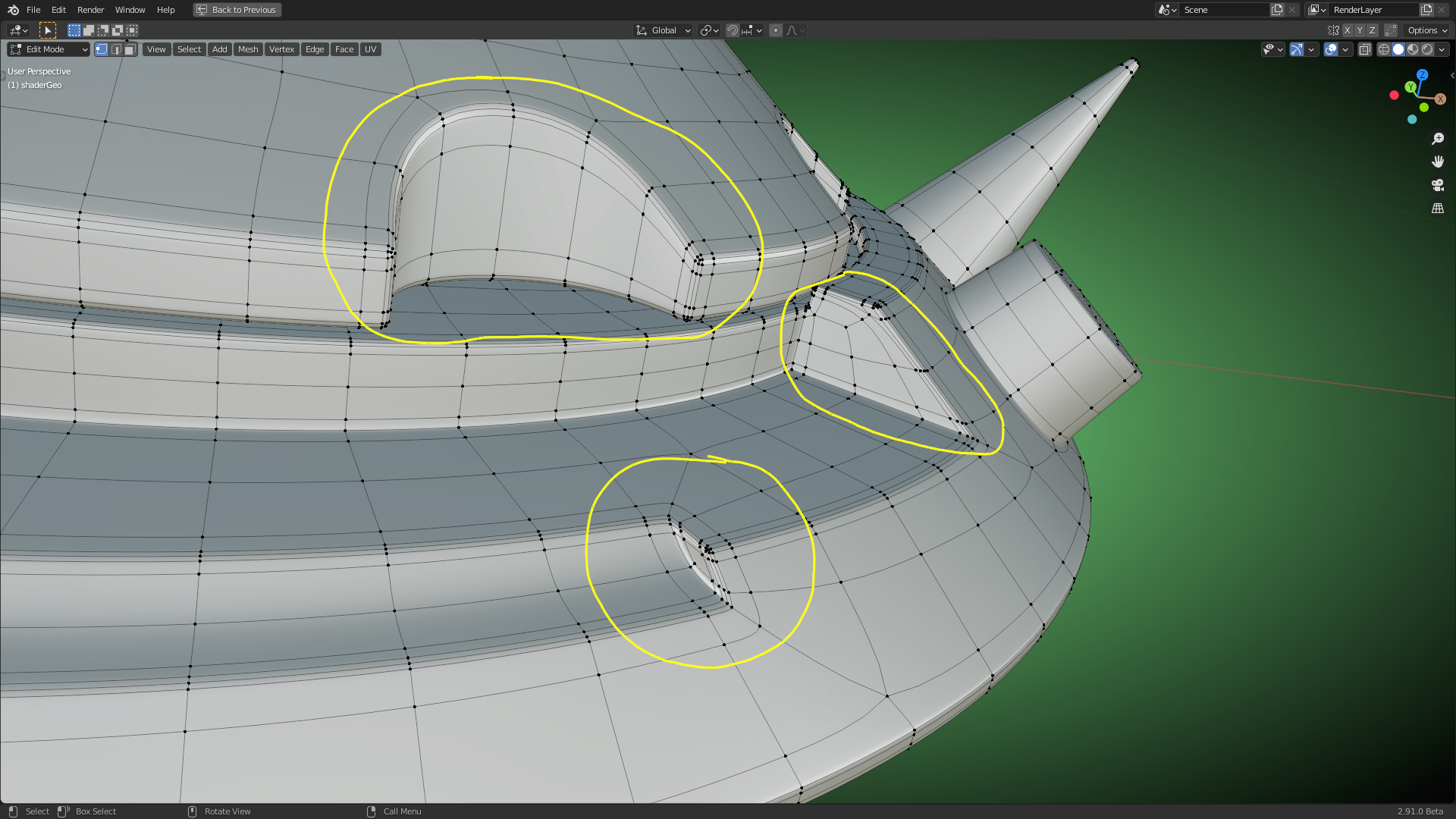Expand the Options dropdown
Viewport: 1456px width, 819px height.
coord(1427,30)
